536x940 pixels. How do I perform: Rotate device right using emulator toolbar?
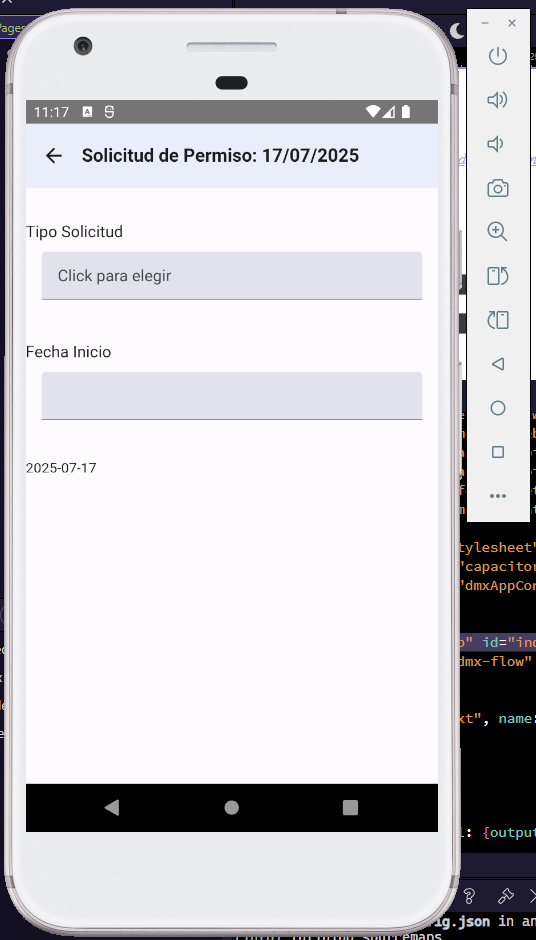[x=498, y=320]
